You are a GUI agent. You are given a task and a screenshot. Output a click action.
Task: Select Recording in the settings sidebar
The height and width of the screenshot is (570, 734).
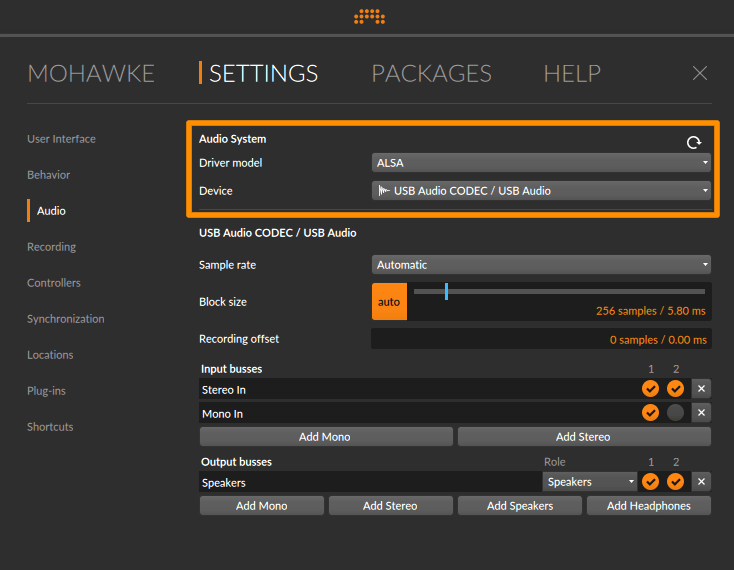click(x=51, y=247)
